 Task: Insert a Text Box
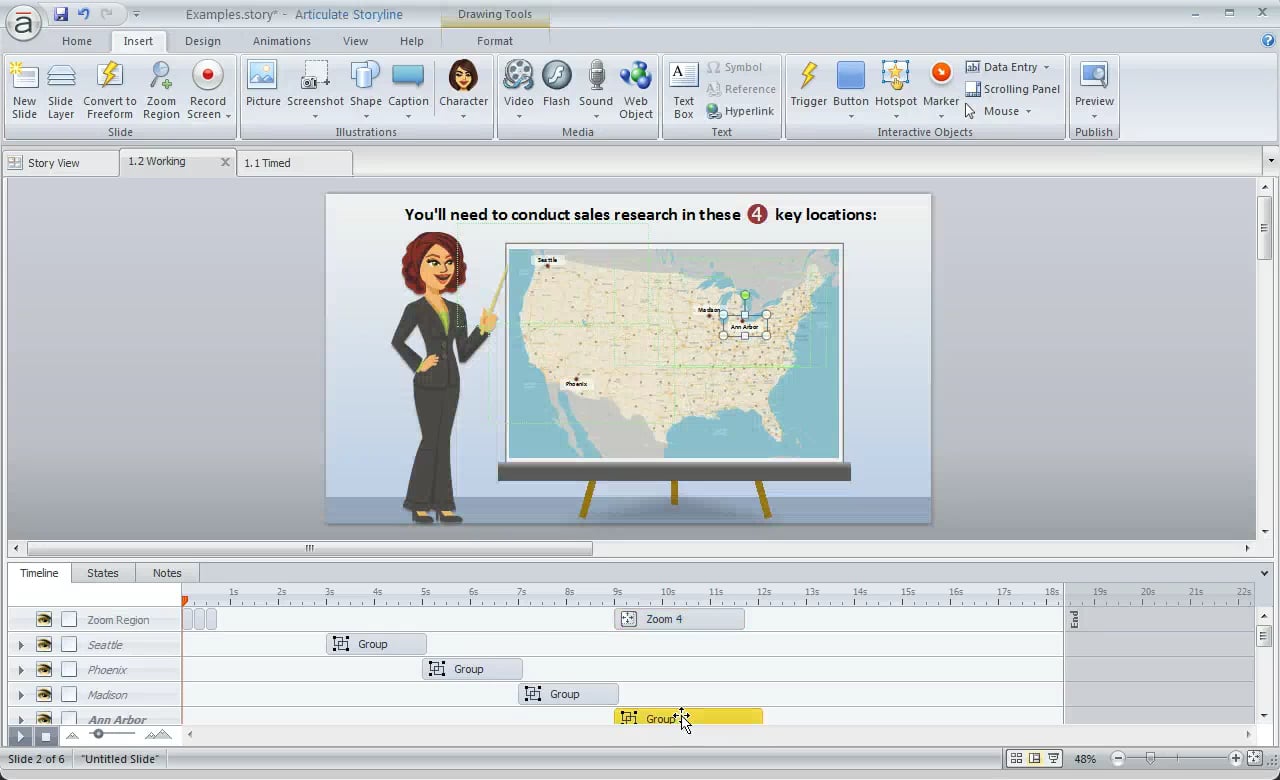point(683,90)
